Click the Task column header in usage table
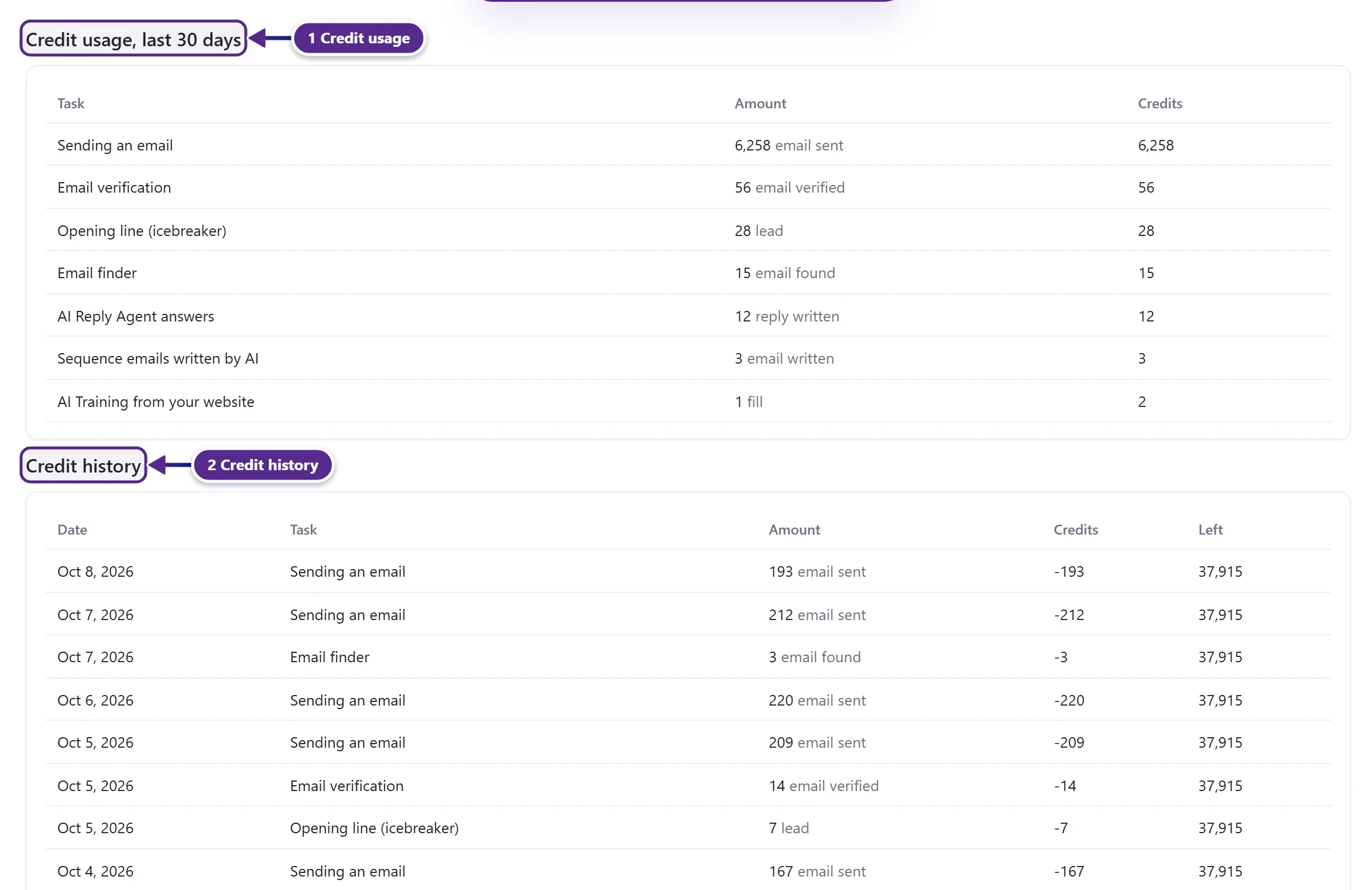The height and width of the screenshot is (890, 1372). [71, 104]
